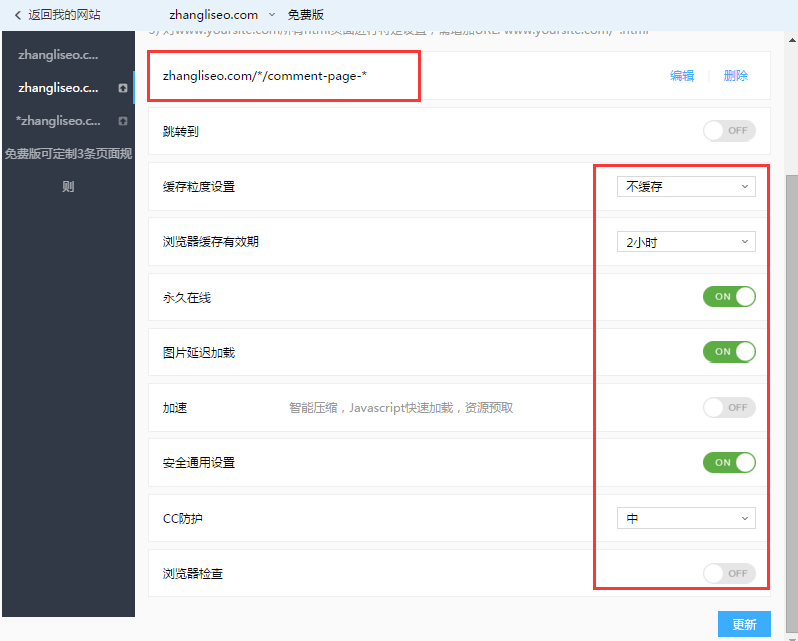Viewport: 798px width, 641px height.
Task: Click the 返回我的网站 link
Action: pyautogui.click(x=64, y=15)
